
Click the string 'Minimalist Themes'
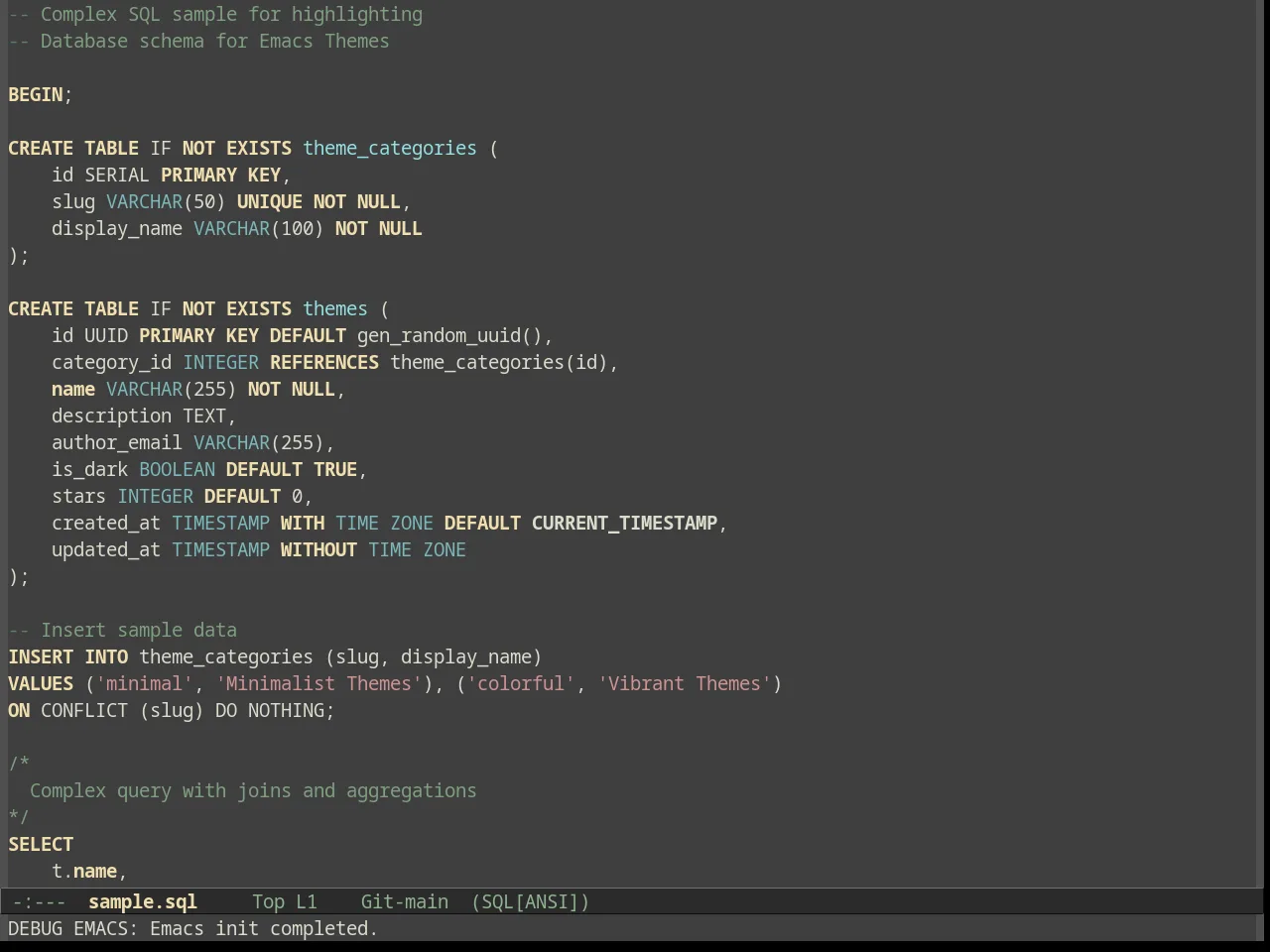click(318, 684)
